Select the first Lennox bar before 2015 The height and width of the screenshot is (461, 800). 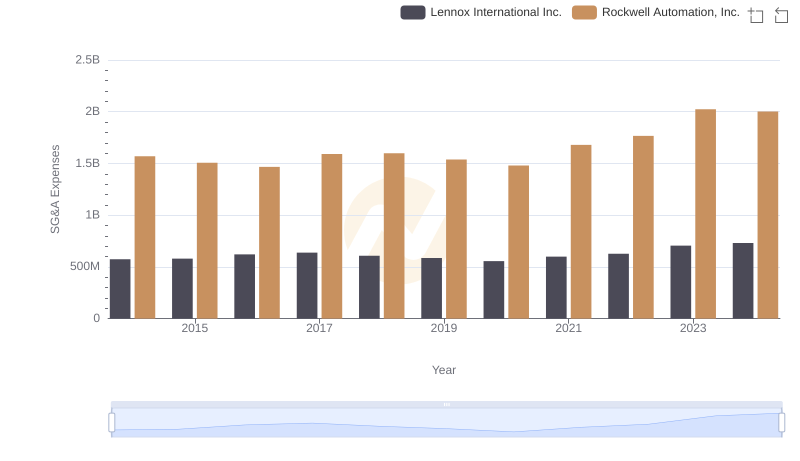tap(120, 289)
